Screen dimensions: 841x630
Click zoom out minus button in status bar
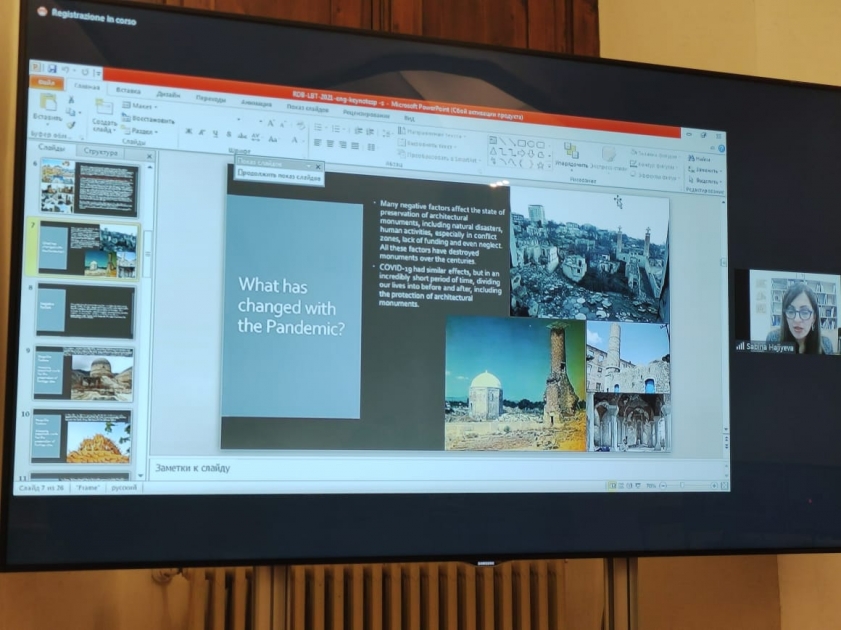coord(663,485)
